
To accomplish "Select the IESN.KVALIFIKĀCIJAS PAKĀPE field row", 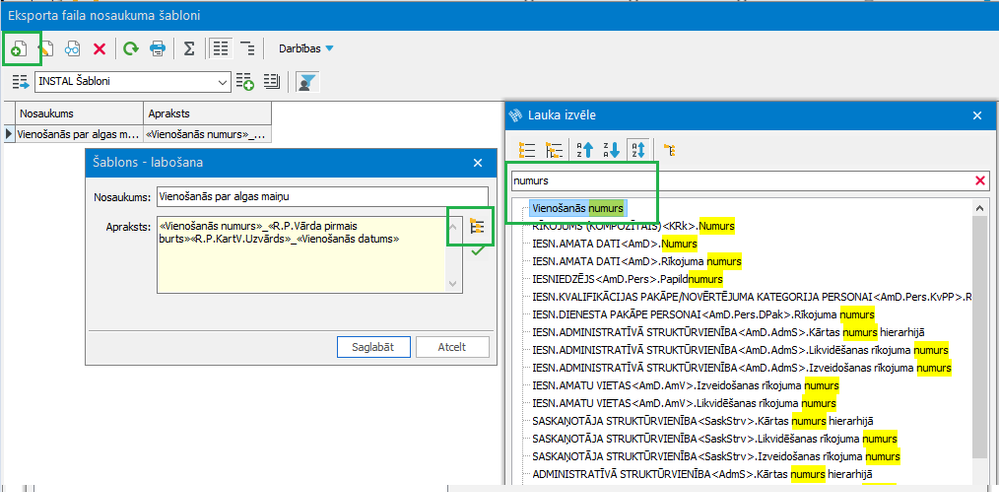I will click(752, 297).
